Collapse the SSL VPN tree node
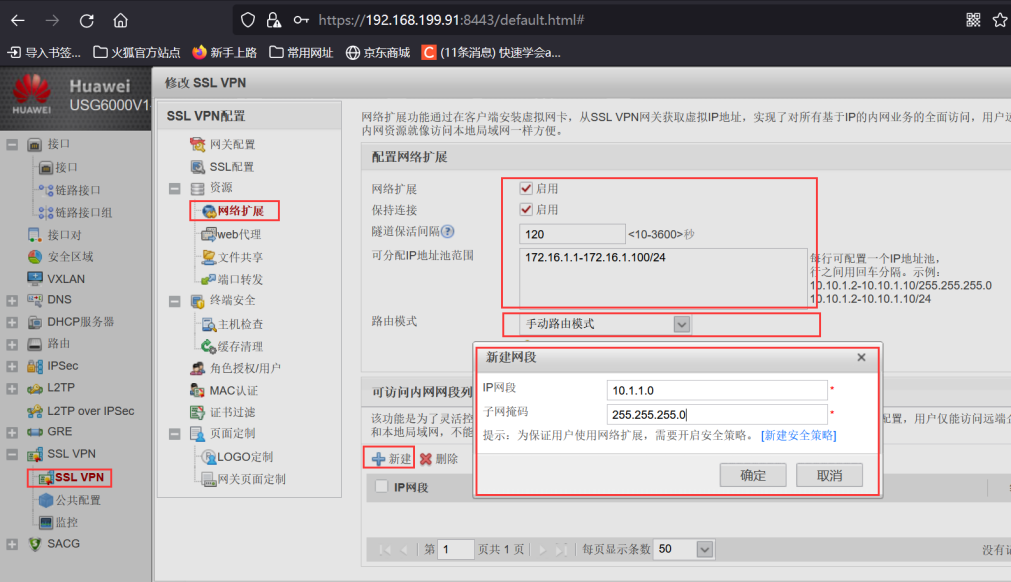Screen dimensions: 1011x582 coord(12,454)
